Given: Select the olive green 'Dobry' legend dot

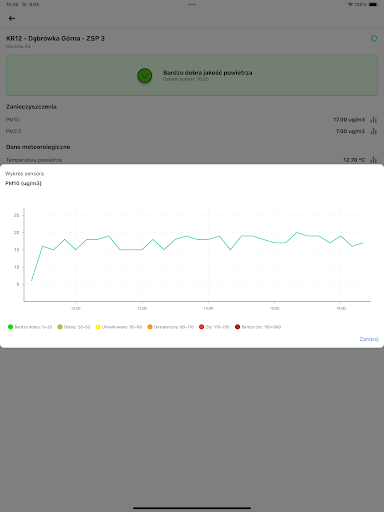Looking at the screenshot, I should pos(60,327).
